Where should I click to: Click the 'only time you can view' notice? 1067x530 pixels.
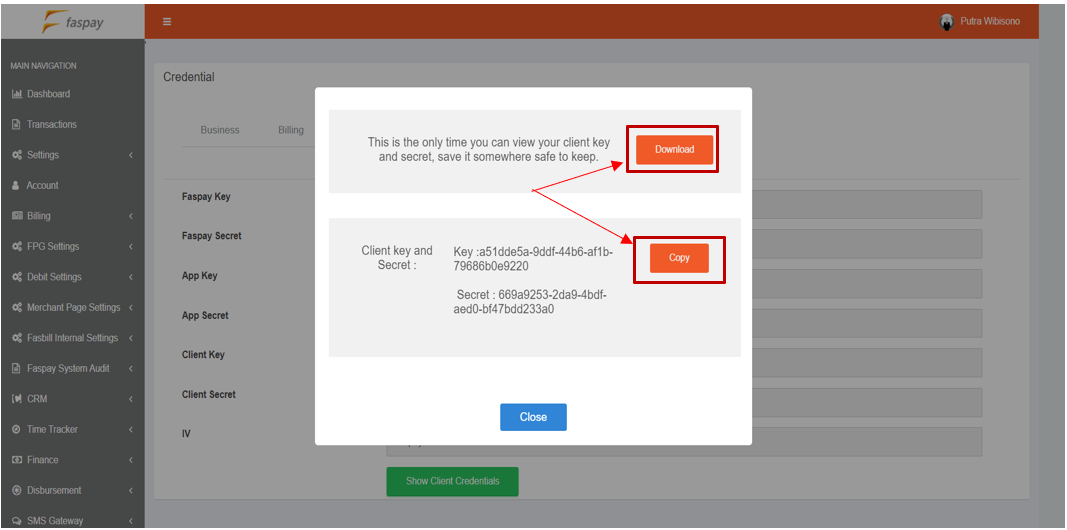click(489, 149)
